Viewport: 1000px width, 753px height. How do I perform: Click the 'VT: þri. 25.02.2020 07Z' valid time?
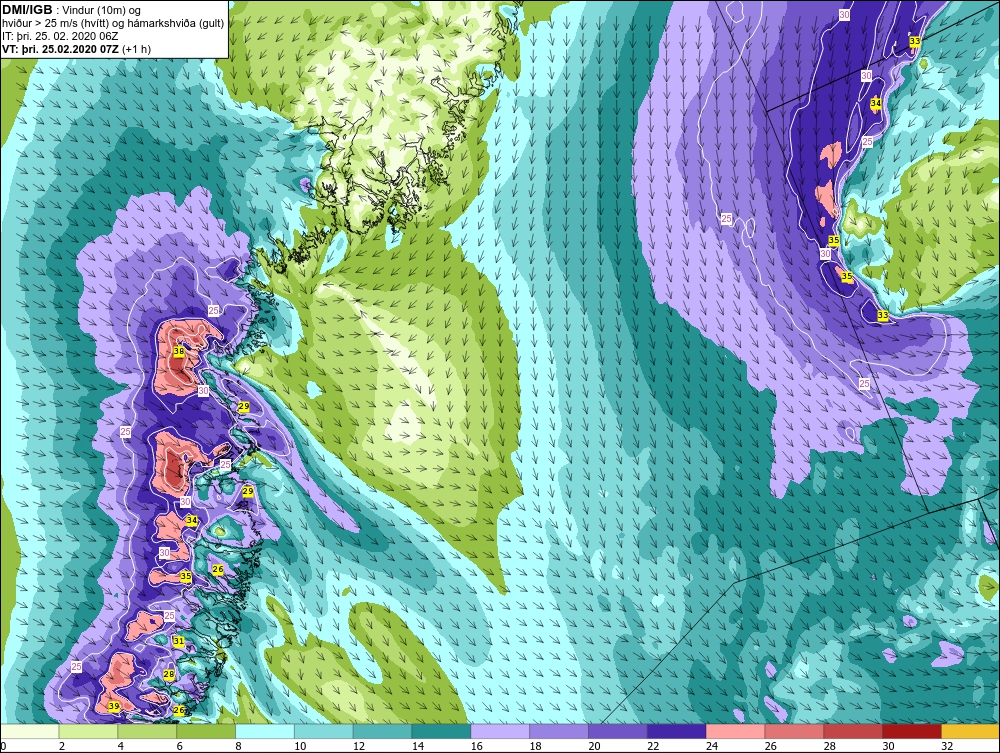click(61, 49)
